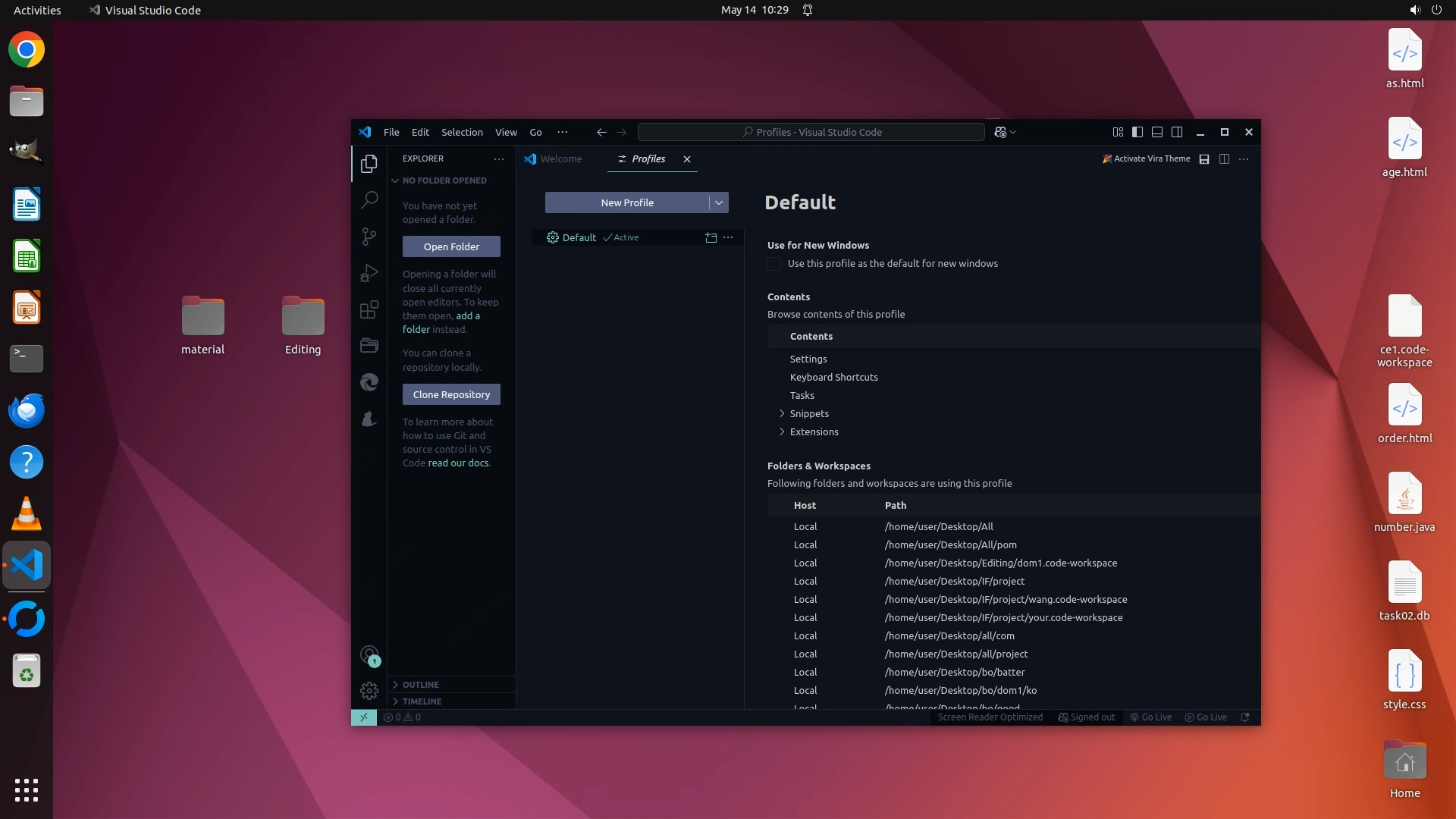
Task: Open Source Control view icon
Action: [369, 237]
